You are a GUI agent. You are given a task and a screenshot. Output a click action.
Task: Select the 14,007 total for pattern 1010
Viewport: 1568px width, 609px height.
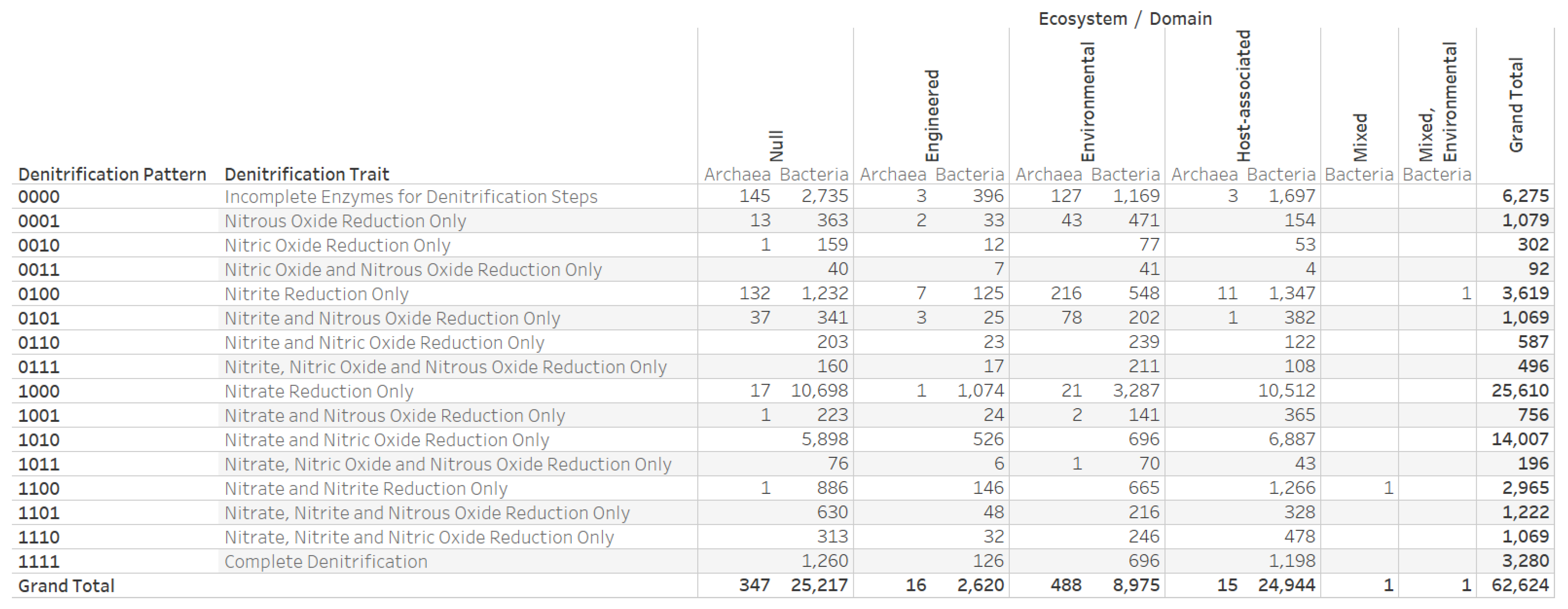pos(1519,439)
